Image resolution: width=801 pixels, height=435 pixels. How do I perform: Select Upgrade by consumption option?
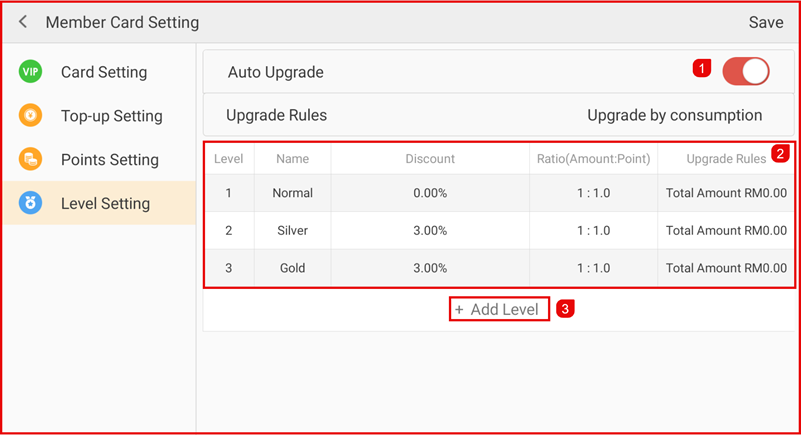click(674, 115)
